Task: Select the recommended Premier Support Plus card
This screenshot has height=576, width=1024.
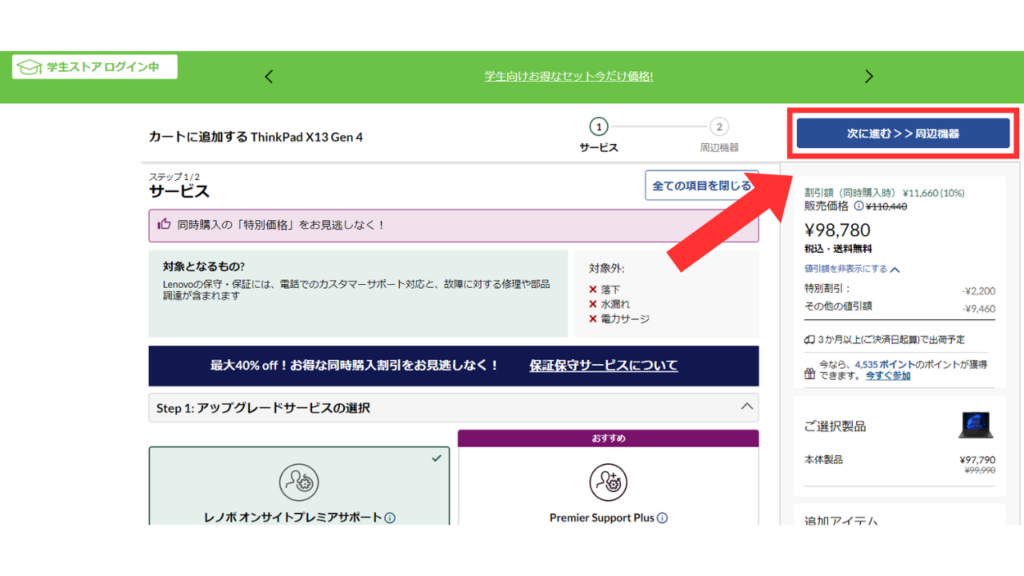Action: coord(608,490)
